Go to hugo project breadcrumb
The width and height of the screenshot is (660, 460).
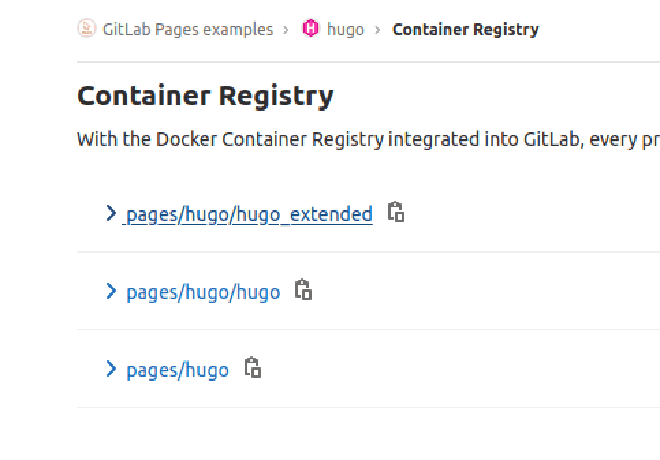346,29
